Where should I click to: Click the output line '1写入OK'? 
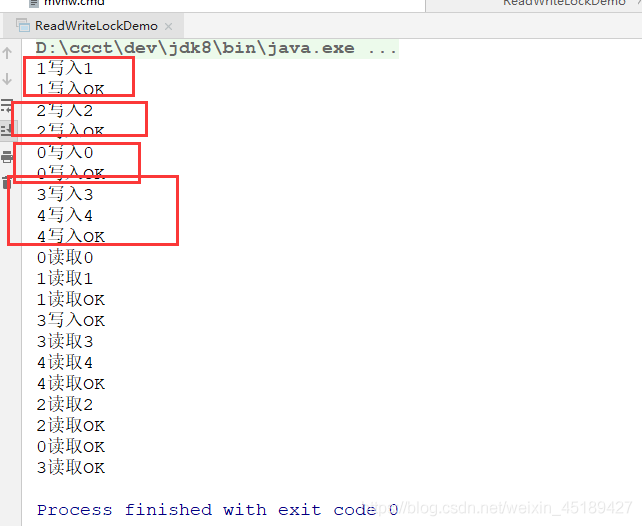point(70,89)
